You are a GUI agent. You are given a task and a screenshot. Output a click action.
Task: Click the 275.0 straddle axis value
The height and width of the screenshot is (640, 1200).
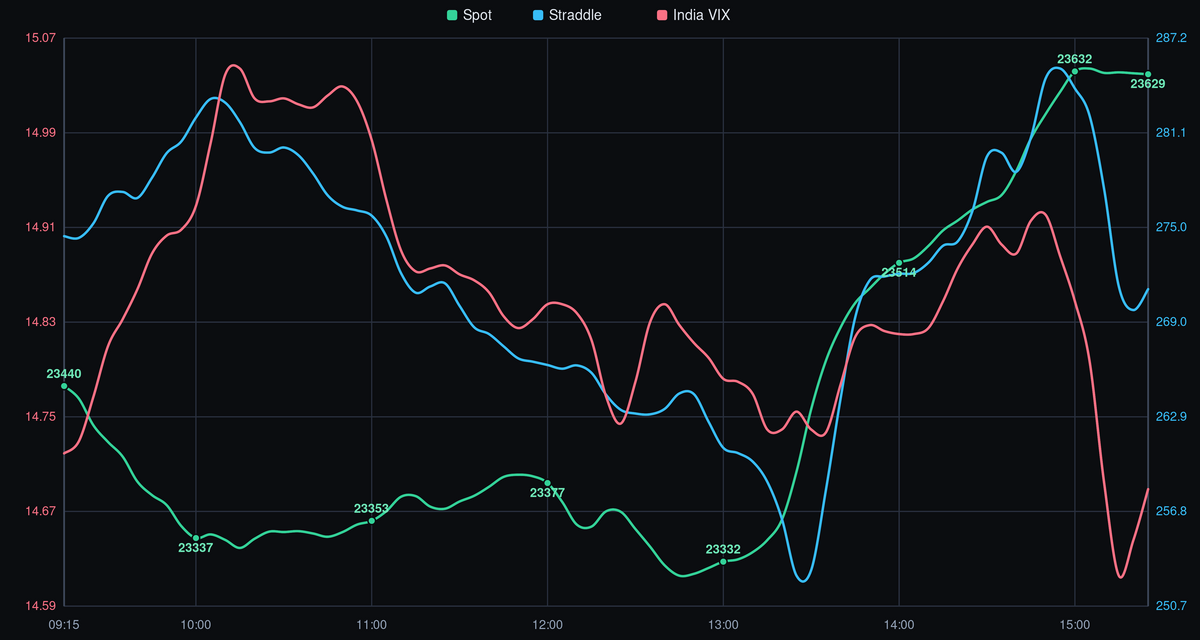pyautogui.click(x=1171, y=227)
